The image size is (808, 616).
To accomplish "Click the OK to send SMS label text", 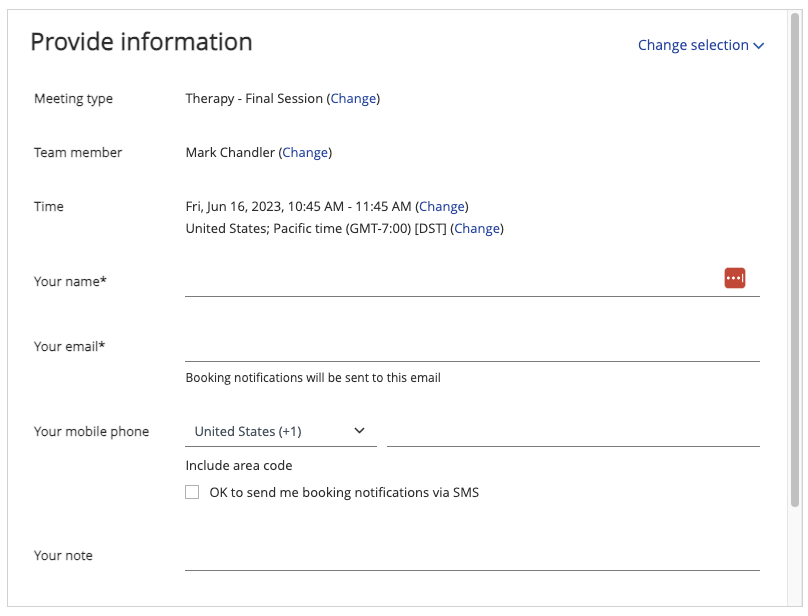I will coord(344,493).
